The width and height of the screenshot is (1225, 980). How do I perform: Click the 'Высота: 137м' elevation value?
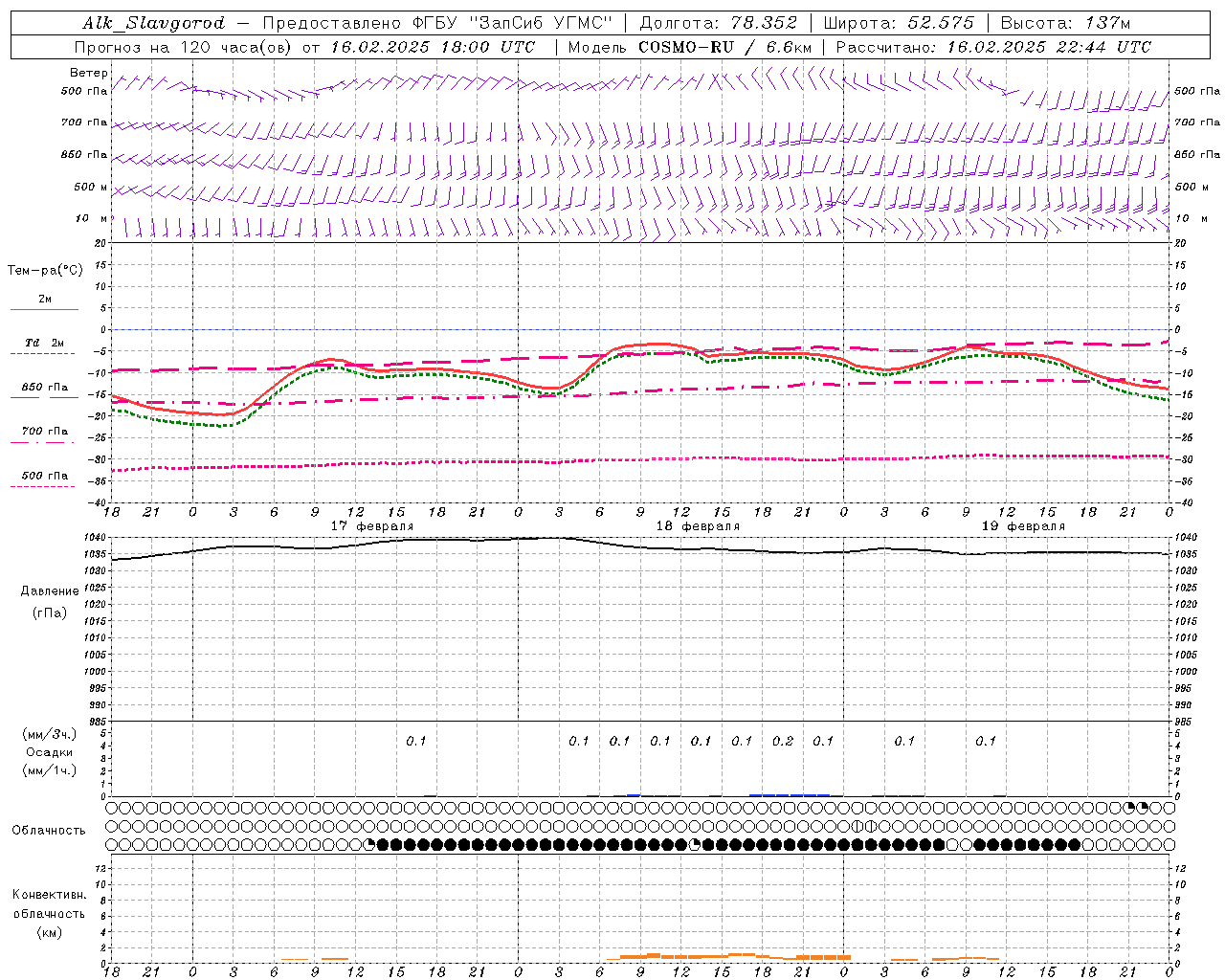tap(1065, 23)
